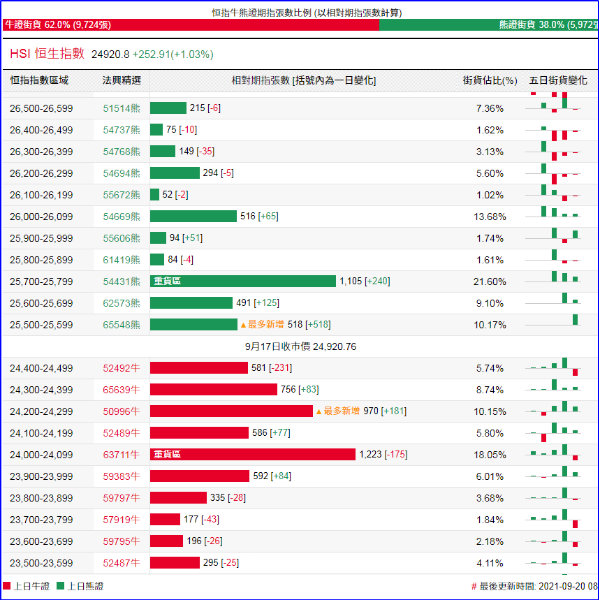
Task: Select index range 26,300-26,399
Action: [41, 152]
